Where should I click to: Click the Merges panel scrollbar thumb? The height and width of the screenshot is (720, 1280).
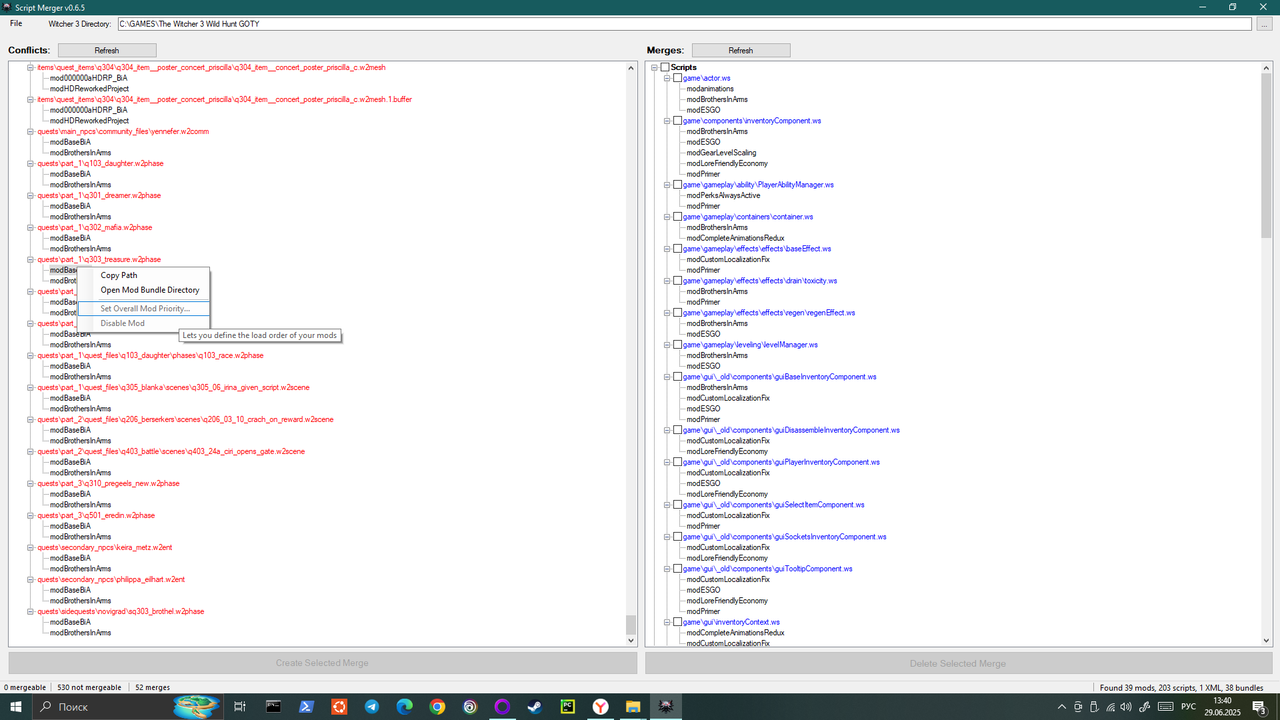point(1266,155)
